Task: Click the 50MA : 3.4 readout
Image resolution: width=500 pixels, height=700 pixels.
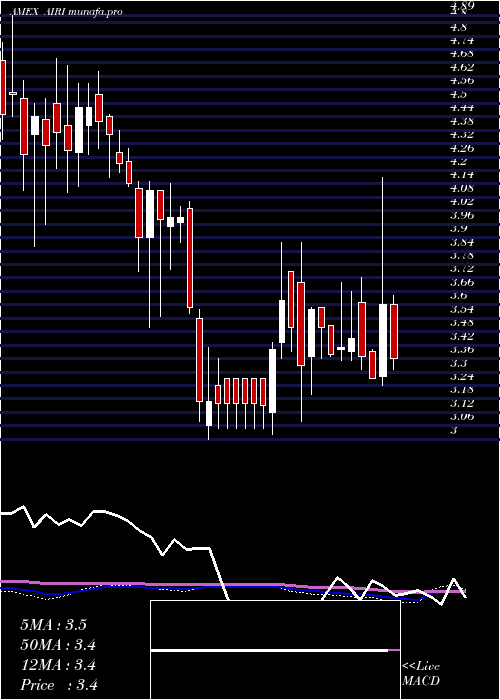Action: (58, 645)
